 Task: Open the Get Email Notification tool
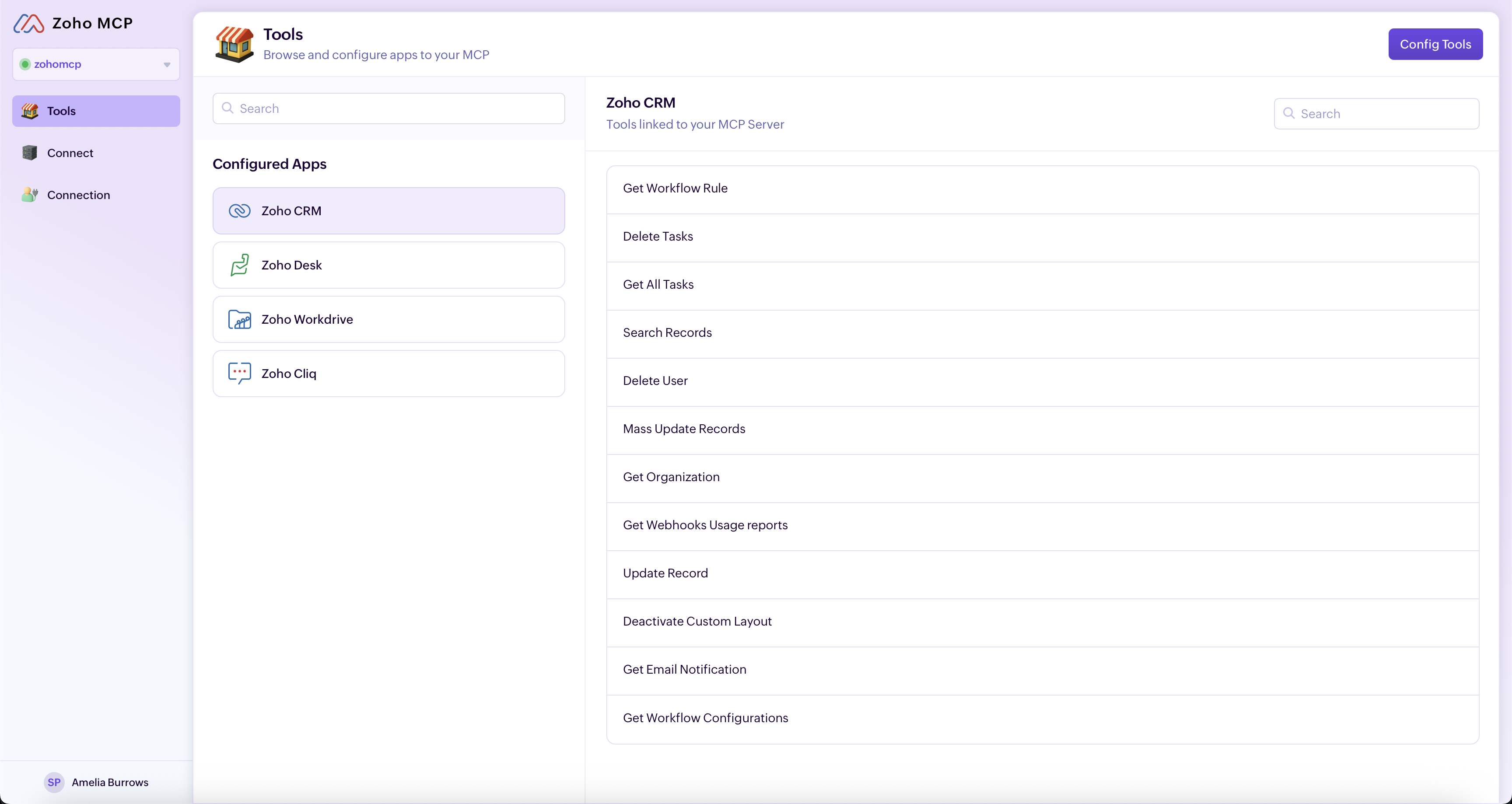(x=1043, y=671)
